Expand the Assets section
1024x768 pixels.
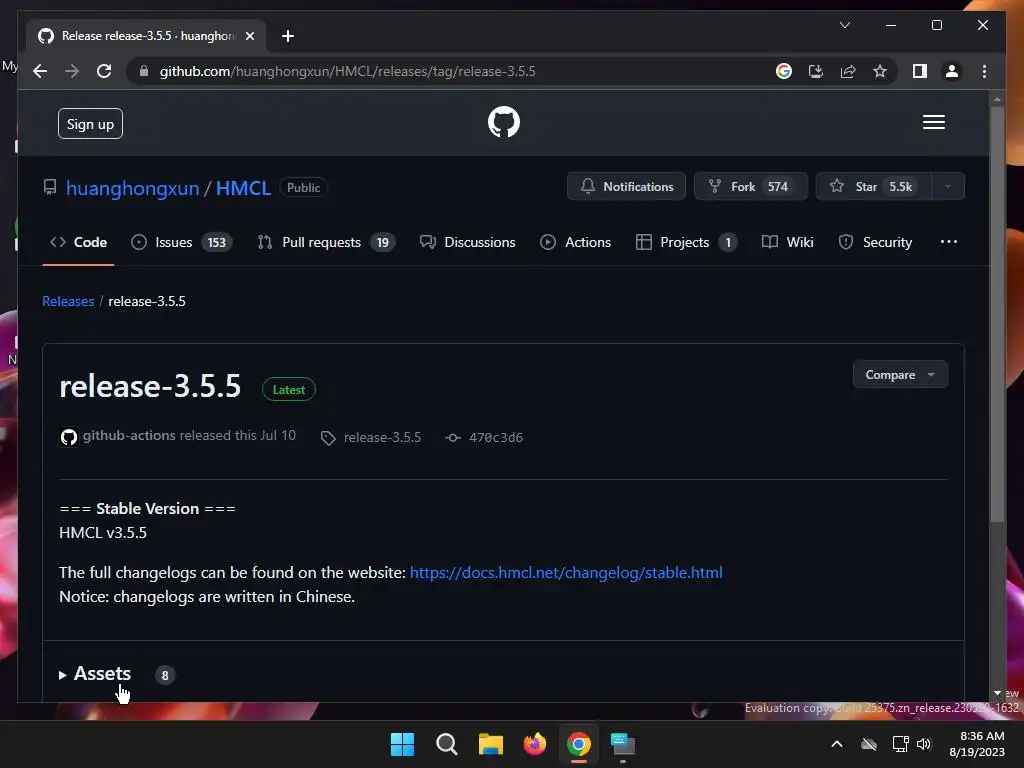(x=95, y=674)
